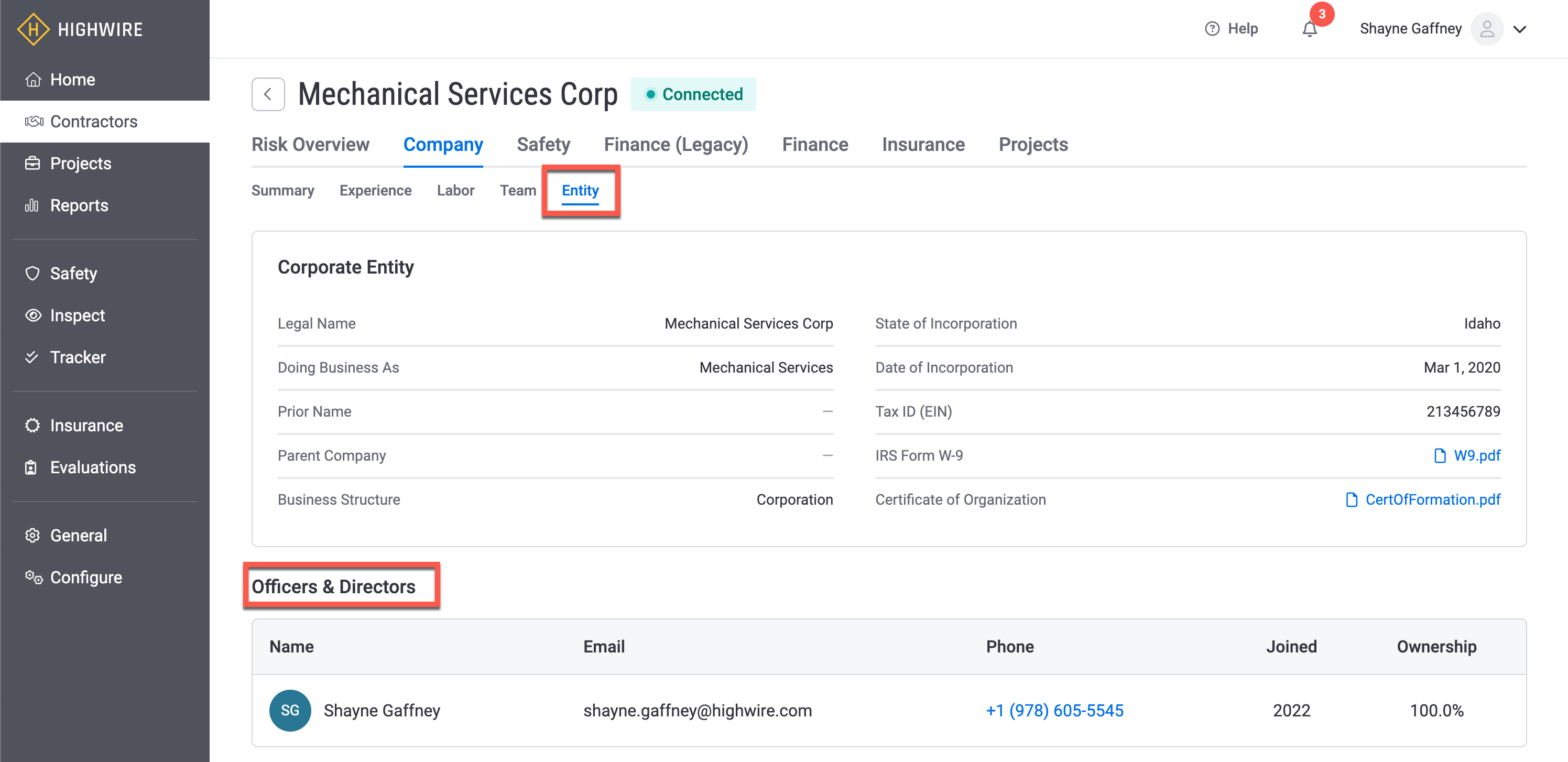Go to Evaluations in sidebar
The height and width of the screenshot is (762, 1568).
[93, 467]
